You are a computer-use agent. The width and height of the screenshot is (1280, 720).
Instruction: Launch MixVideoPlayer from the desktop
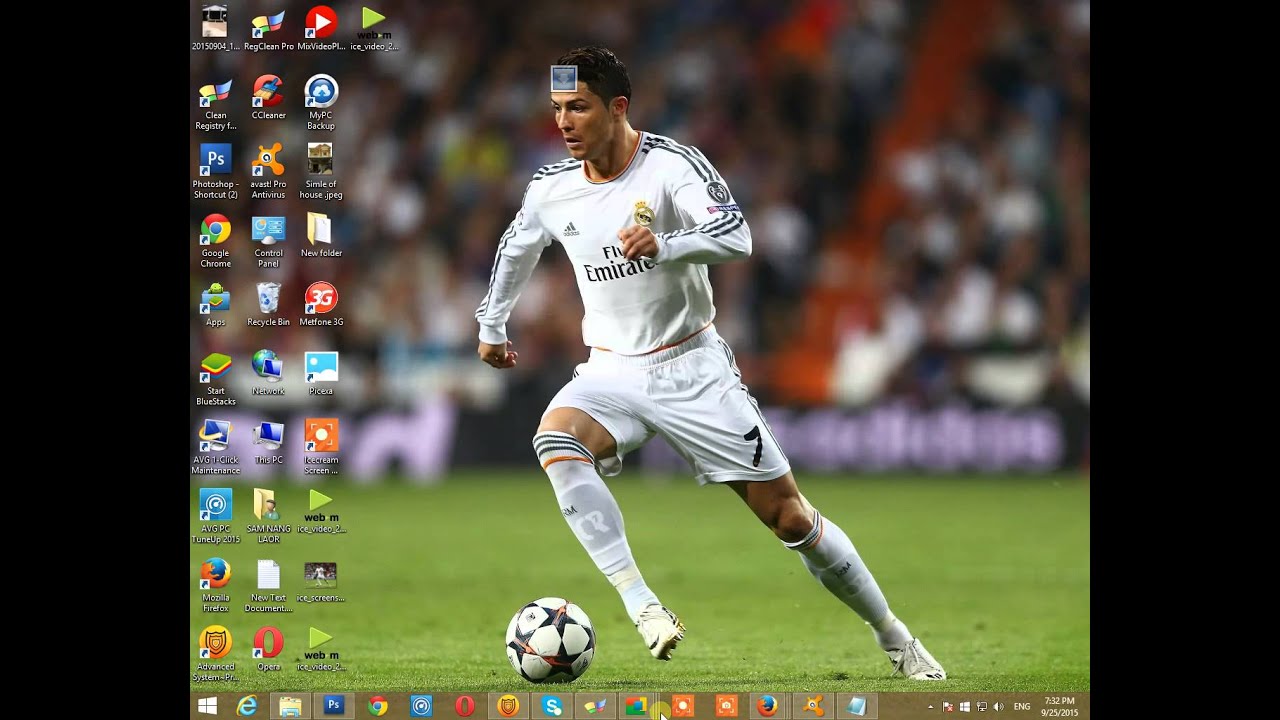click(x=321, y=29)
